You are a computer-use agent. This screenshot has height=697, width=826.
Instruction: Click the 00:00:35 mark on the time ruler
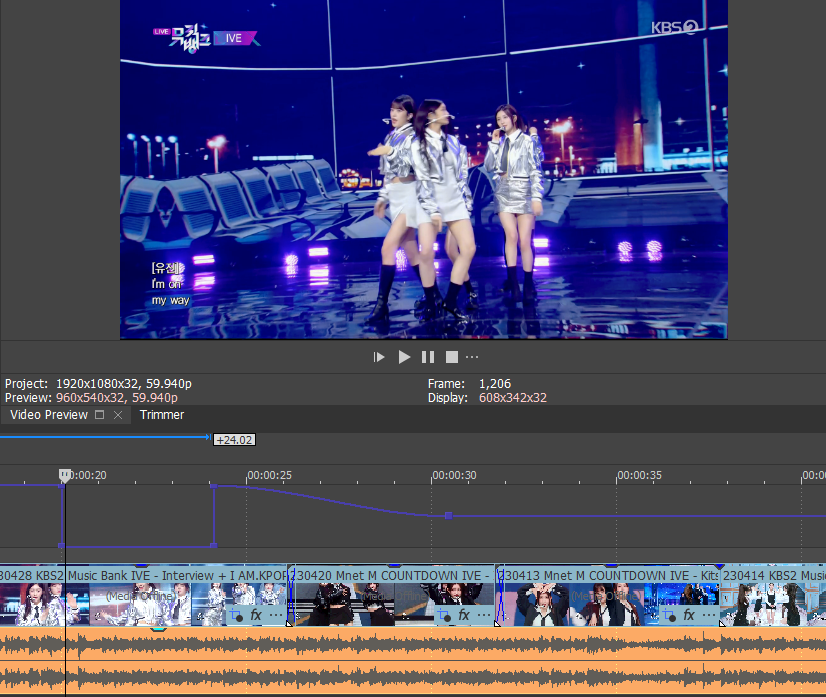pyautogui.click(x=639, y=475)
